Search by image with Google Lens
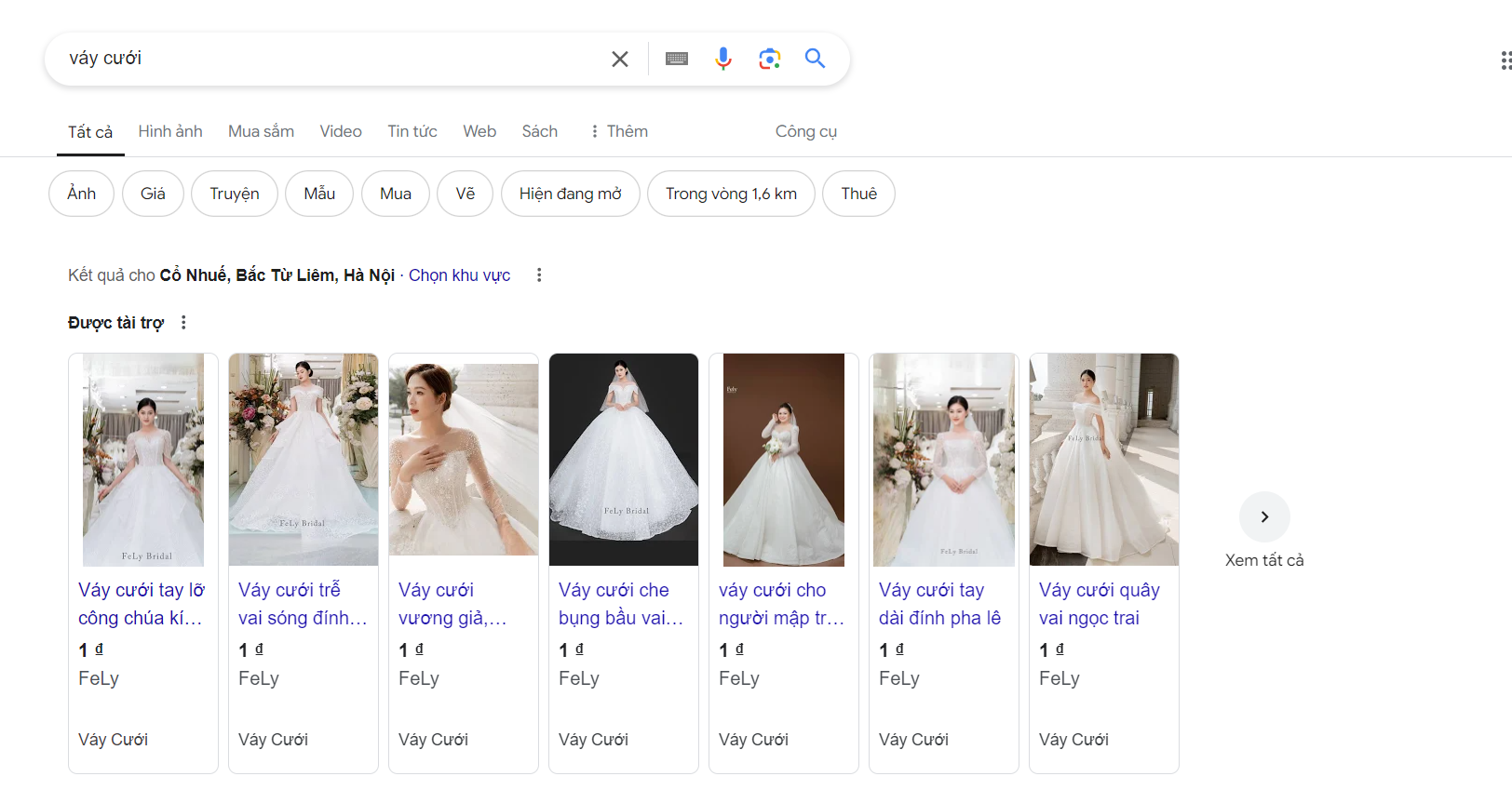Viewport: 1512px width, 790px height. (769, 59)
